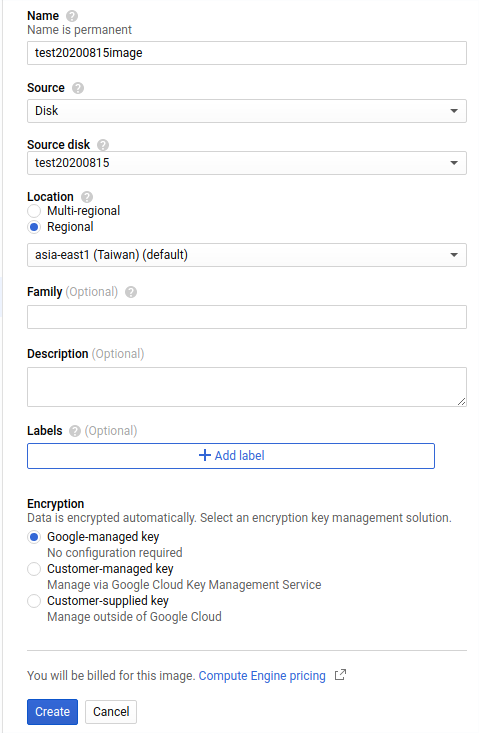The height and width of the screenshot is (733, 479).
Task: Click the Family help question icon
Action: [x=131, y=292]
